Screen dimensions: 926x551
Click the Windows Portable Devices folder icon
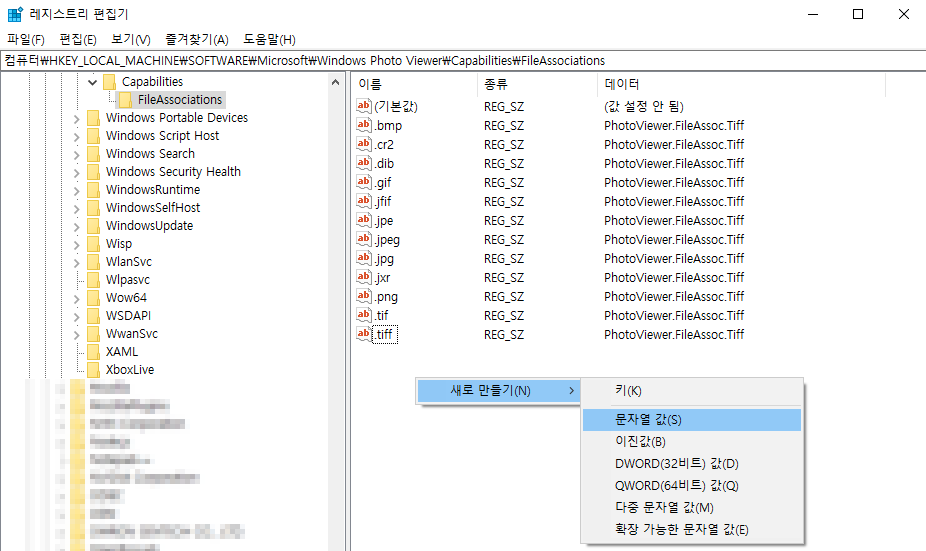[93, 118]
